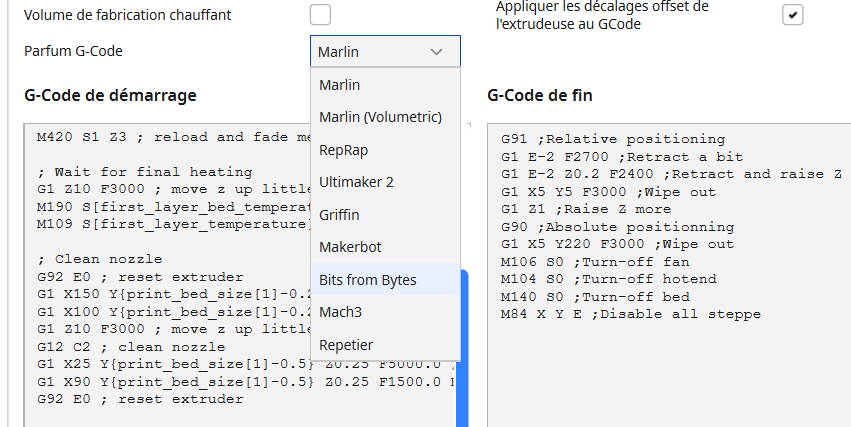The height and width of the screenshot is (427, 851).
Task: Choose Mach3 from the dropdown
Action: point(340,311)
